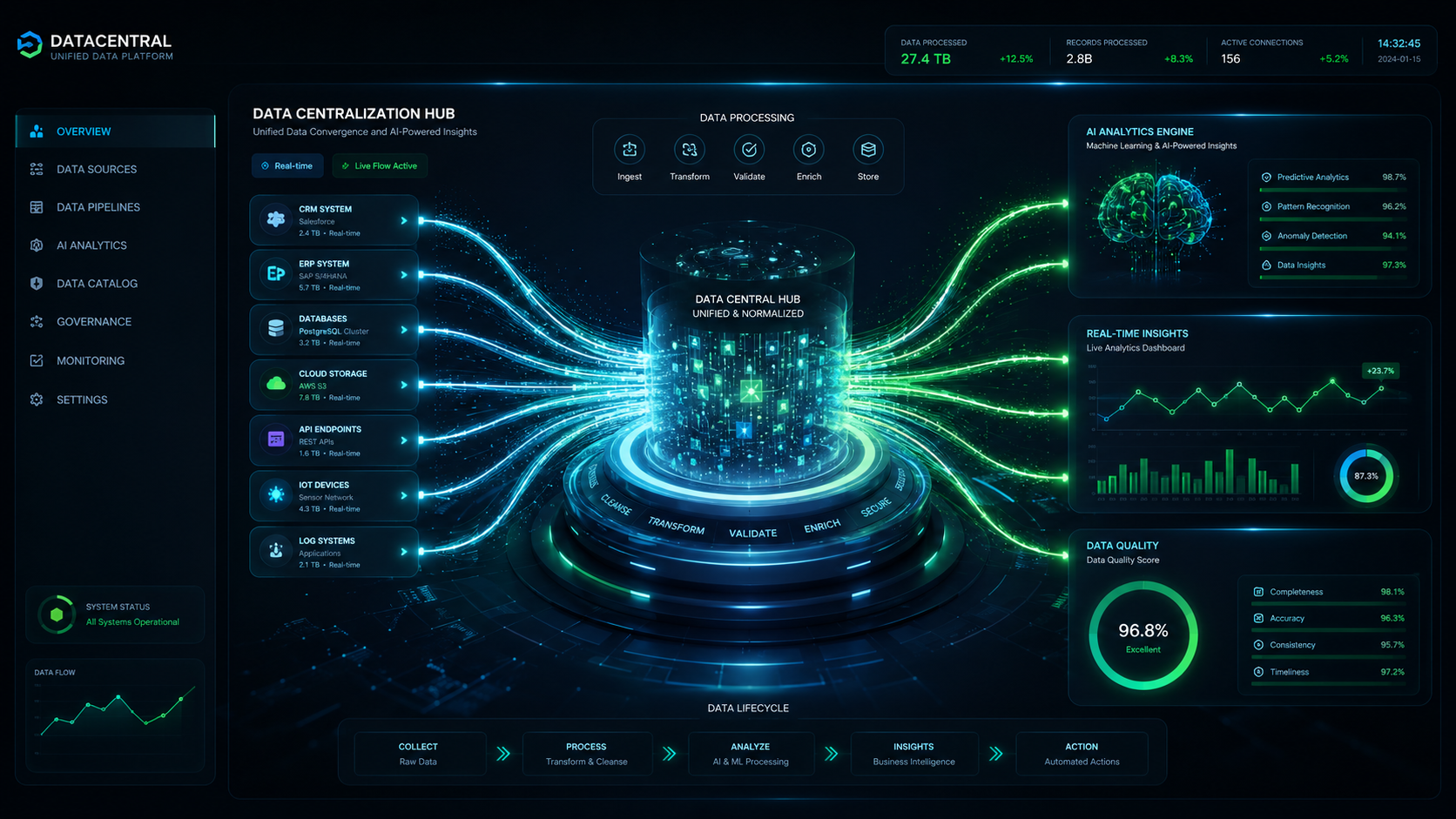Expand the API Endpoints arrow

[x=404, y=440]
